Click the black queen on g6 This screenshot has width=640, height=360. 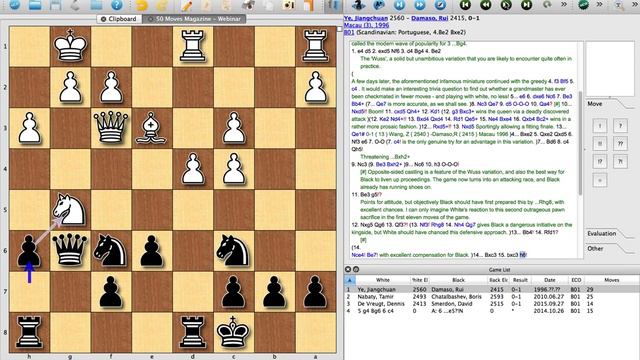69,250
